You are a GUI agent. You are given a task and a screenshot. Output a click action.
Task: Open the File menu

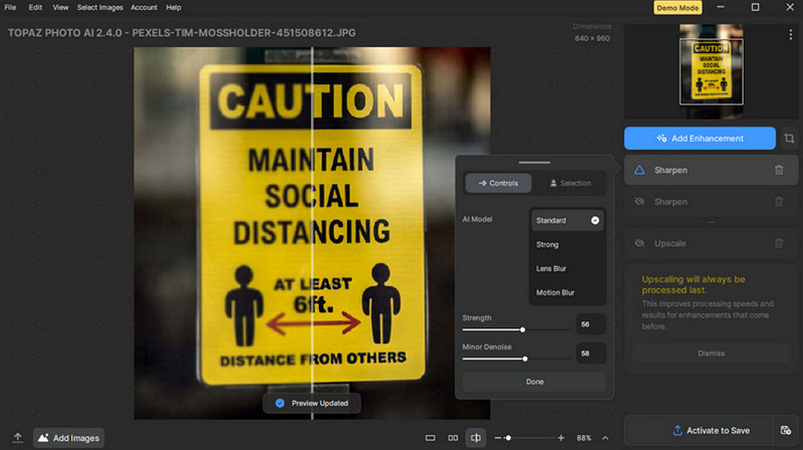(10, 8)
